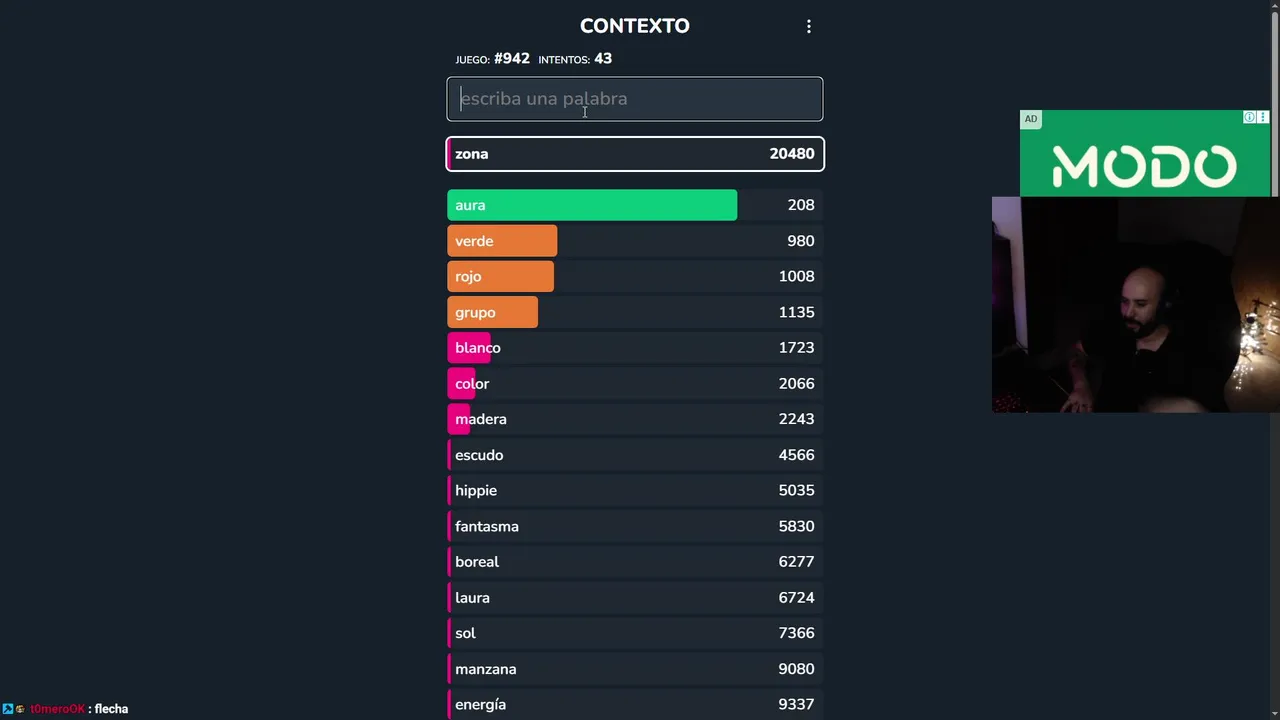The image size is (1280, 720).
Task: Click the 'fantasma' guess entry
Action: tap(635, 526)
